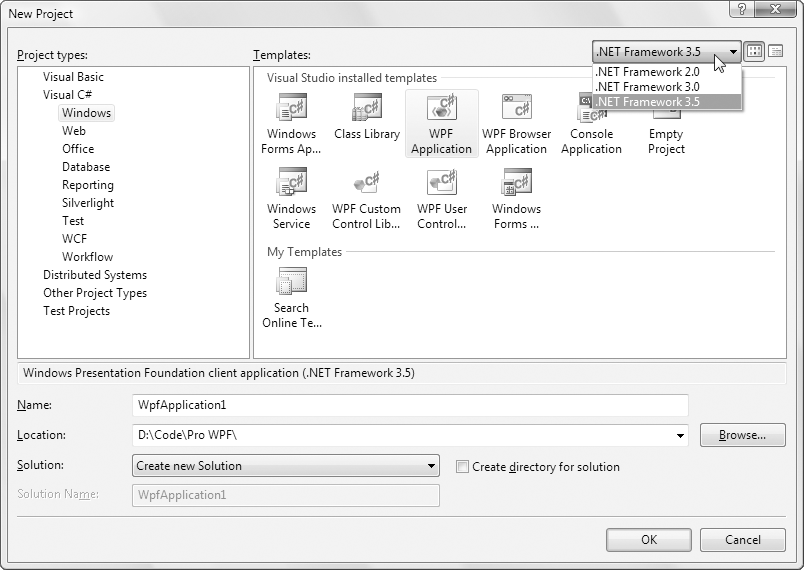This screenshot has height=570, width=804.
Task: Click the dialog Help question mark button
Action: (x=742, y=9)
